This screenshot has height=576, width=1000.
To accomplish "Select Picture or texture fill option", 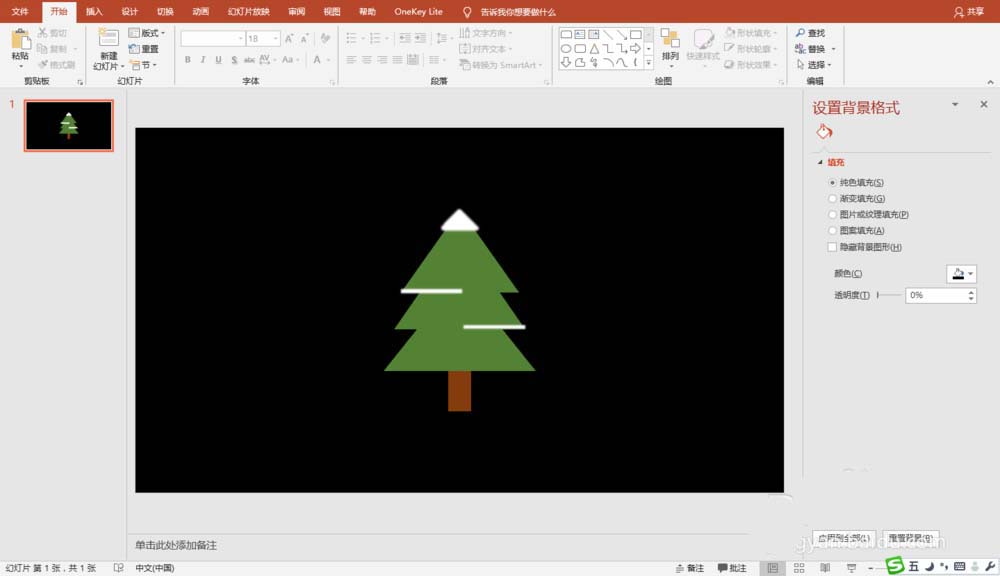I will (x=832, y=214).
